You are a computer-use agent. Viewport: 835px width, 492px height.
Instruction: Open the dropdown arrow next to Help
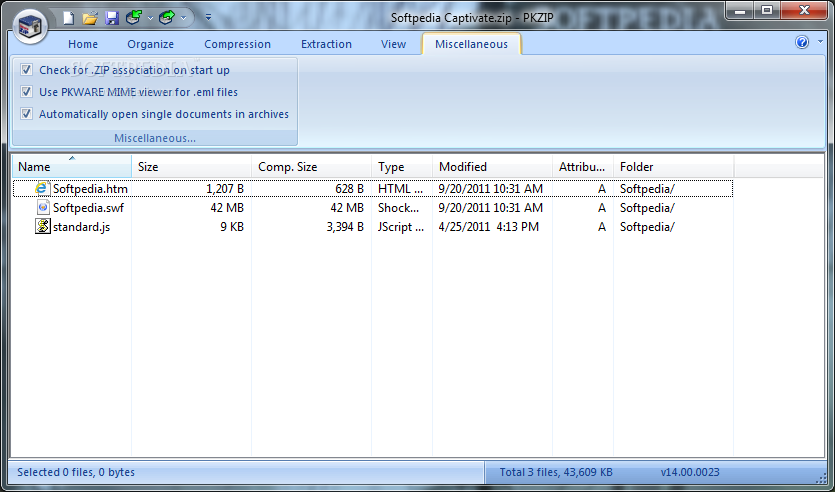click(821, 42)
